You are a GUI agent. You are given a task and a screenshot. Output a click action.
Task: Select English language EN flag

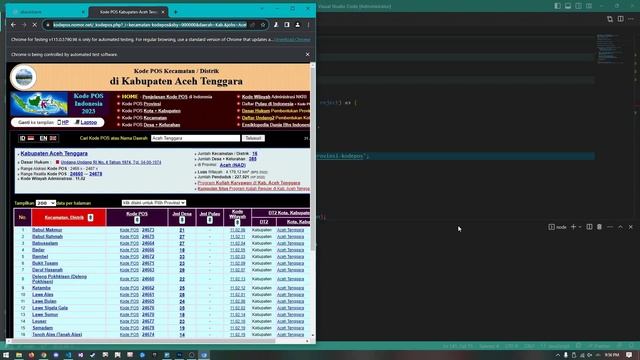coord(48,138)
